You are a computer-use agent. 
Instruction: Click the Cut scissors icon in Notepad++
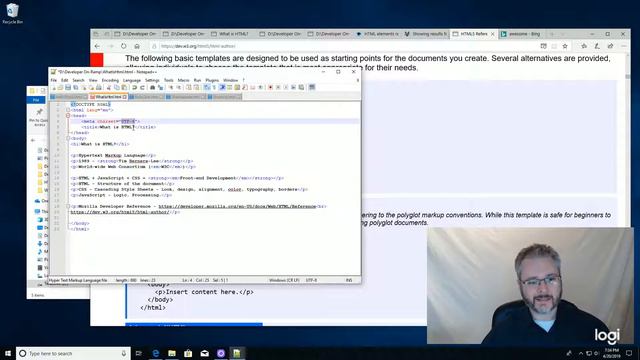[109, 87]
